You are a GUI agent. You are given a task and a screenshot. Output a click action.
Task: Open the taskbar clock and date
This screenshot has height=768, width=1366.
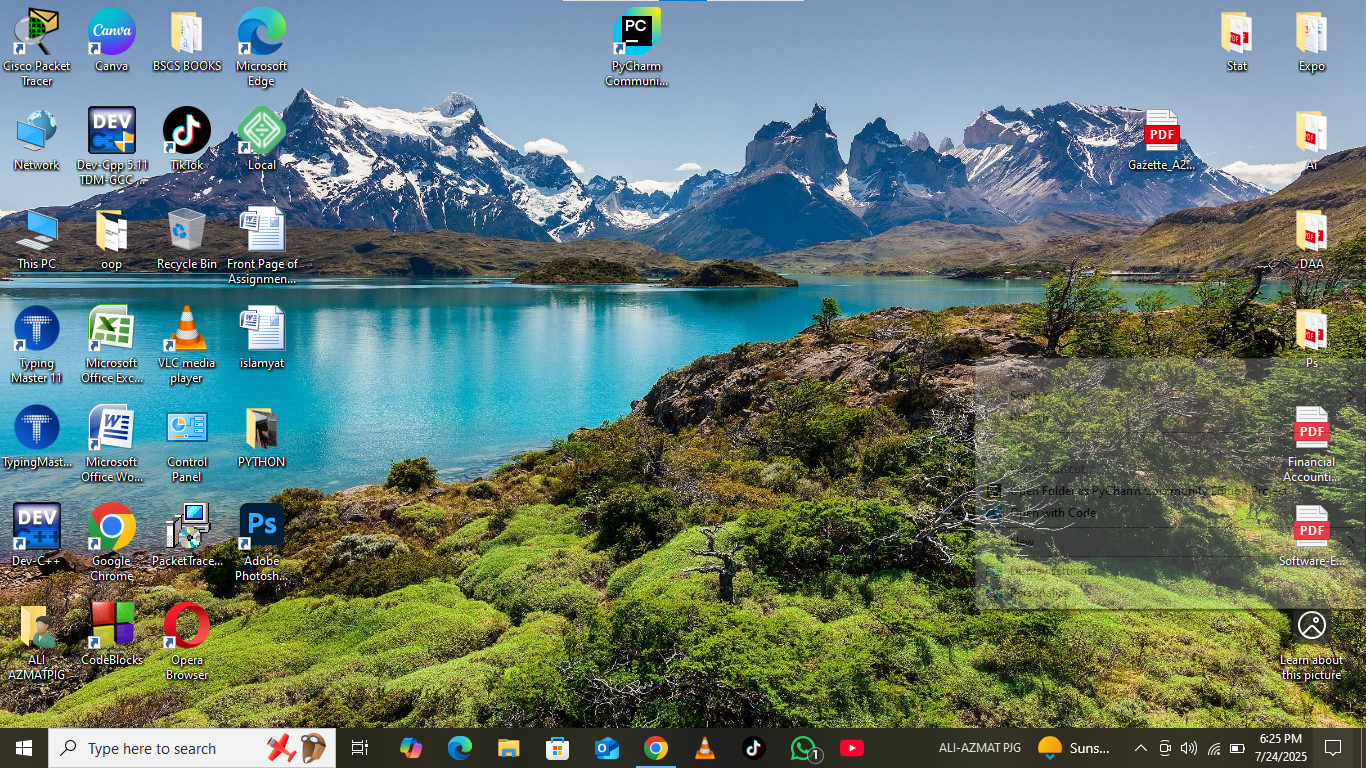coord(1280,748)
